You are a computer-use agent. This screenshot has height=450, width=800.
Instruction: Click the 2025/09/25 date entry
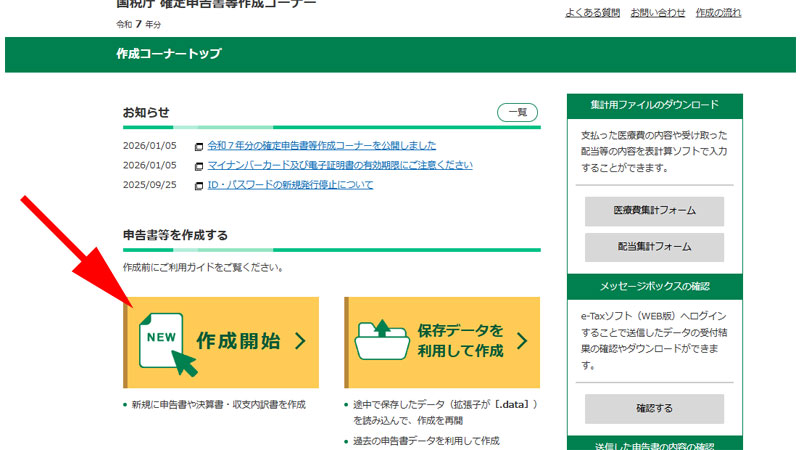(x=149, y=185)
